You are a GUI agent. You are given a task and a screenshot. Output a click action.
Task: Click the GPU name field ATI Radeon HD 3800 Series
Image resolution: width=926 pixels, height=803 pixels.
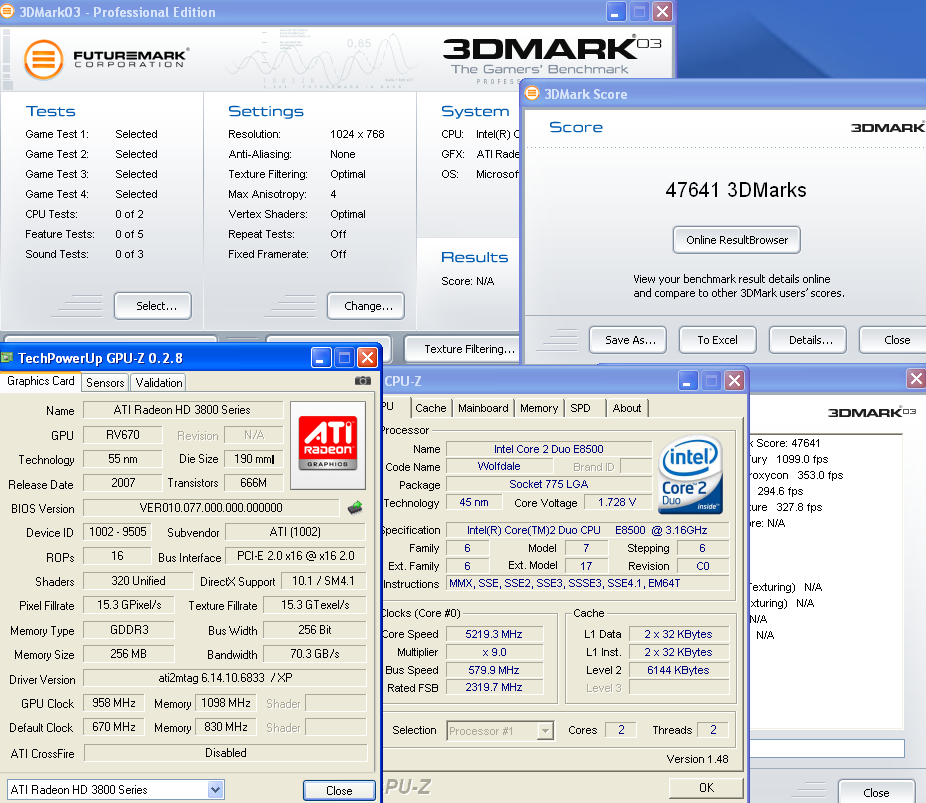pyautogui.click(x=182, y=410)
